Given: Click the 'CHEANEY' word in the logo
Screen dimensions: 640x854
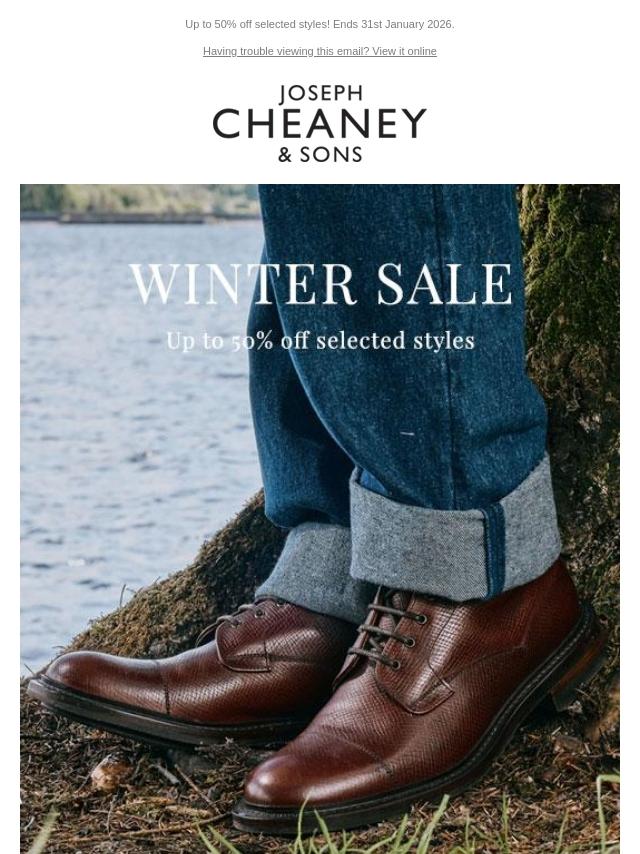Looking at the screenshot, I should 320,123.
